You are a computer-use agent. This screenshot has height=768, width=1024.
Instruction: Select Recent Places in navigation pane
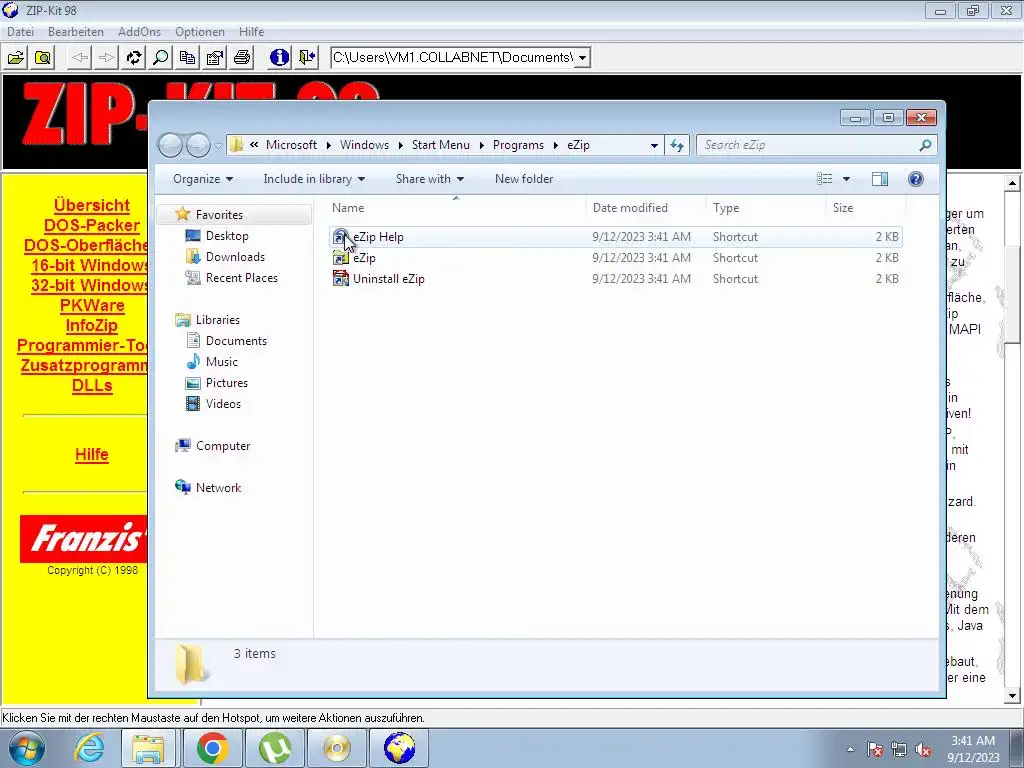(241, 278)
